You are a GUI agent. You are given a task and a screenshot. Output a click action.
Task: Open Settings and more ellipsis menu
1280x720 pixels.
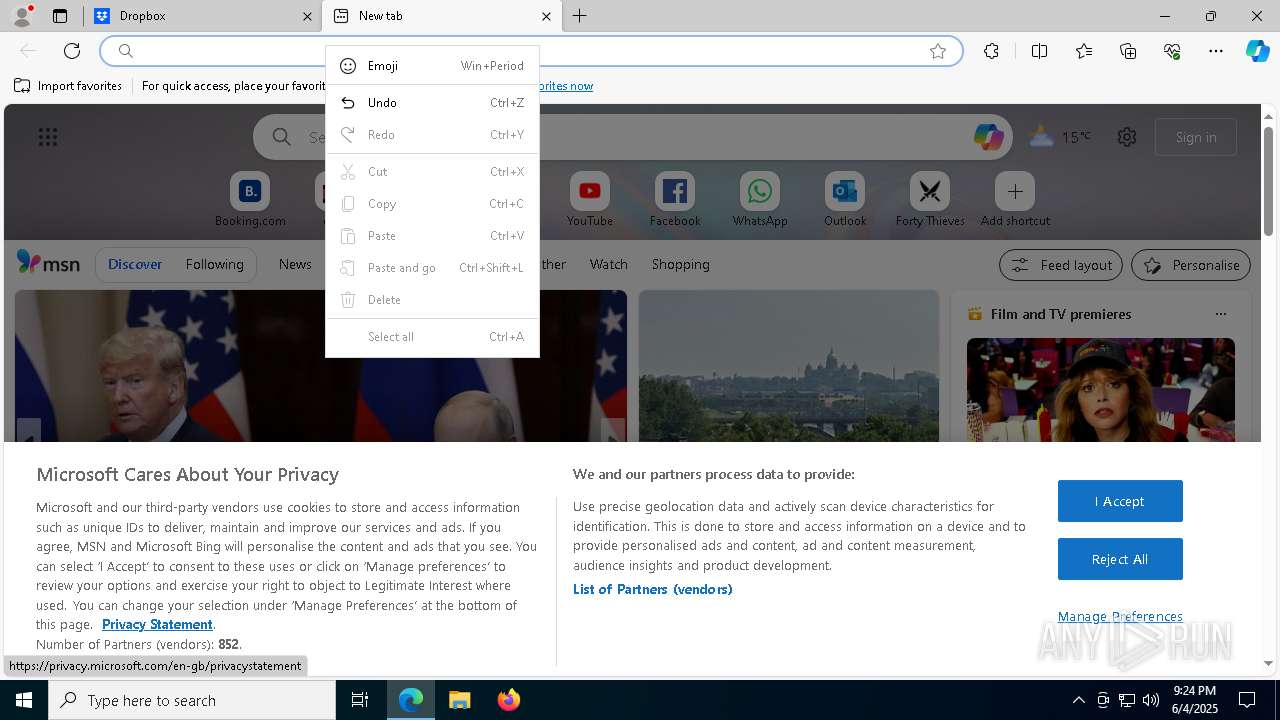click(1216, 51)
